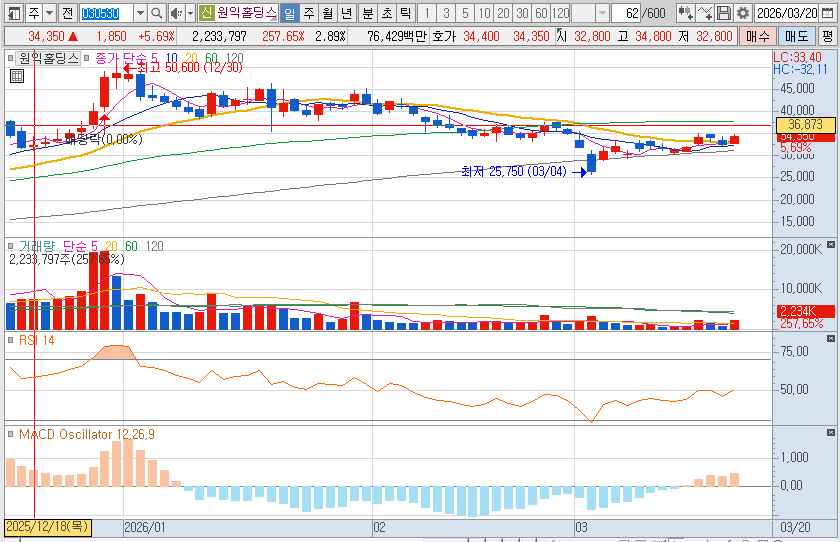This screenshot has height=542, width=840.
Task: Click the MACD Oscillator 12,26,9 label
Action: pyautogui.click(x=87, y=434)
